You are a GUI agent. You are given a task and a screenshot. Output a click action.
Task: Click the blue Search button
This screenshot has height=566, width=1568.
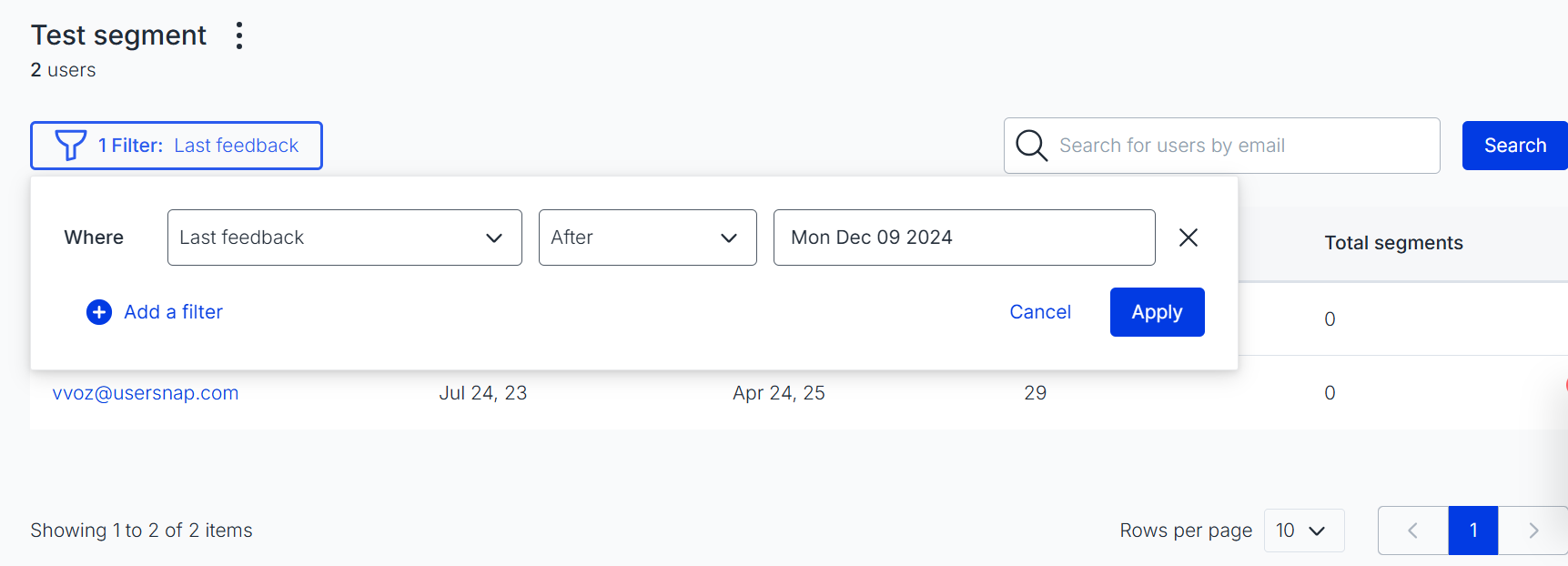1515,146
